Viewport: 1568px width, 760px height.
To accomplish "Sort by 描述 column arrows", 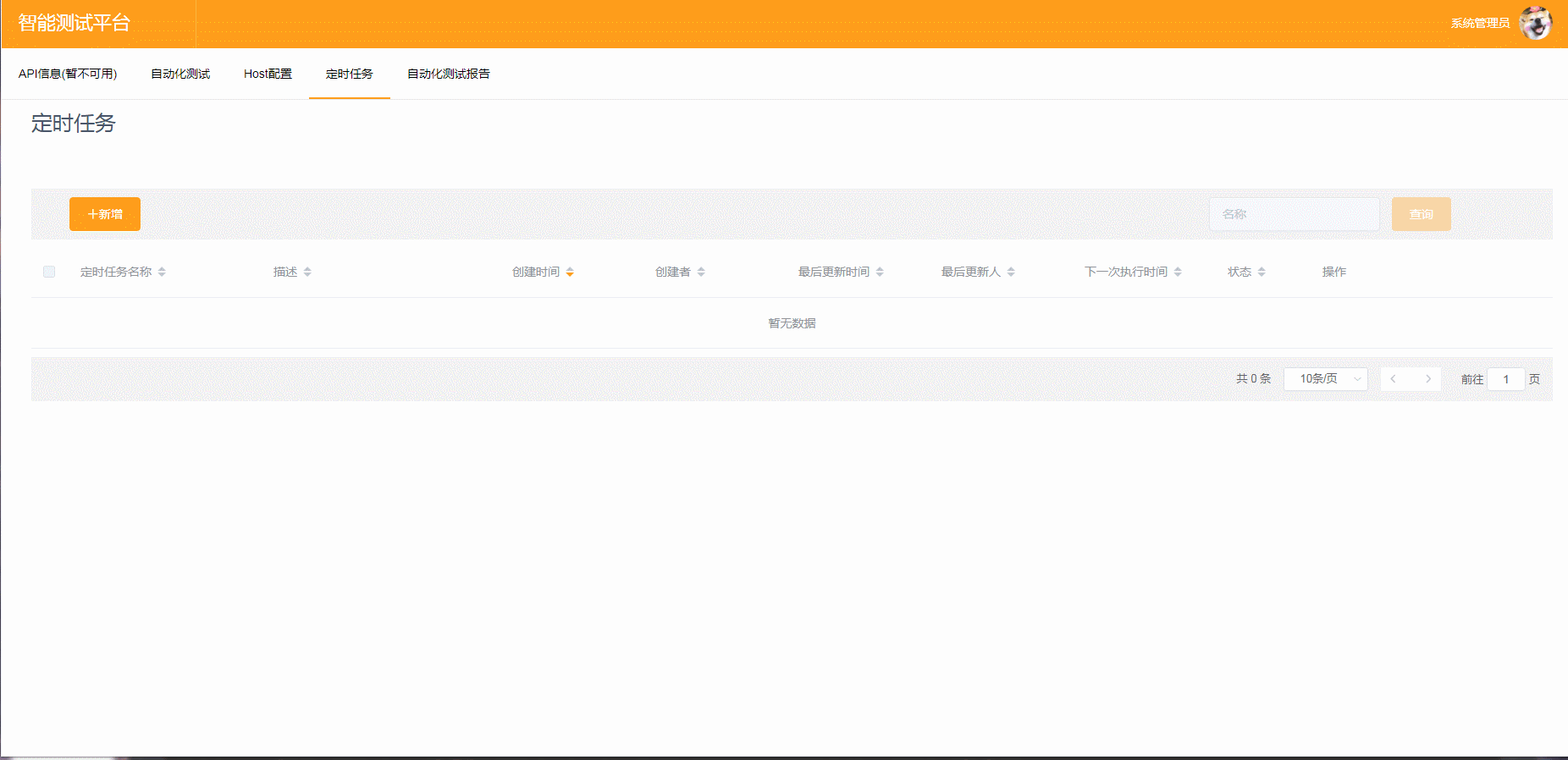I will (307, 272).
